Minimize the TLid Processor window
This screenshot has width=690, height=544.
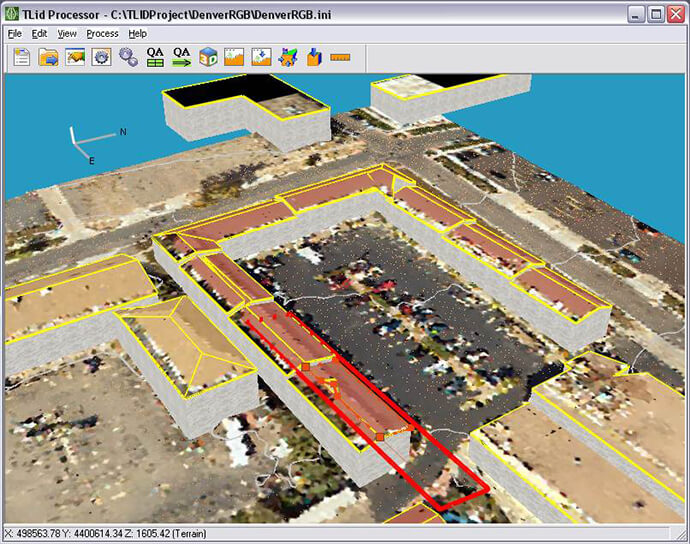click(x=635, y=15)
